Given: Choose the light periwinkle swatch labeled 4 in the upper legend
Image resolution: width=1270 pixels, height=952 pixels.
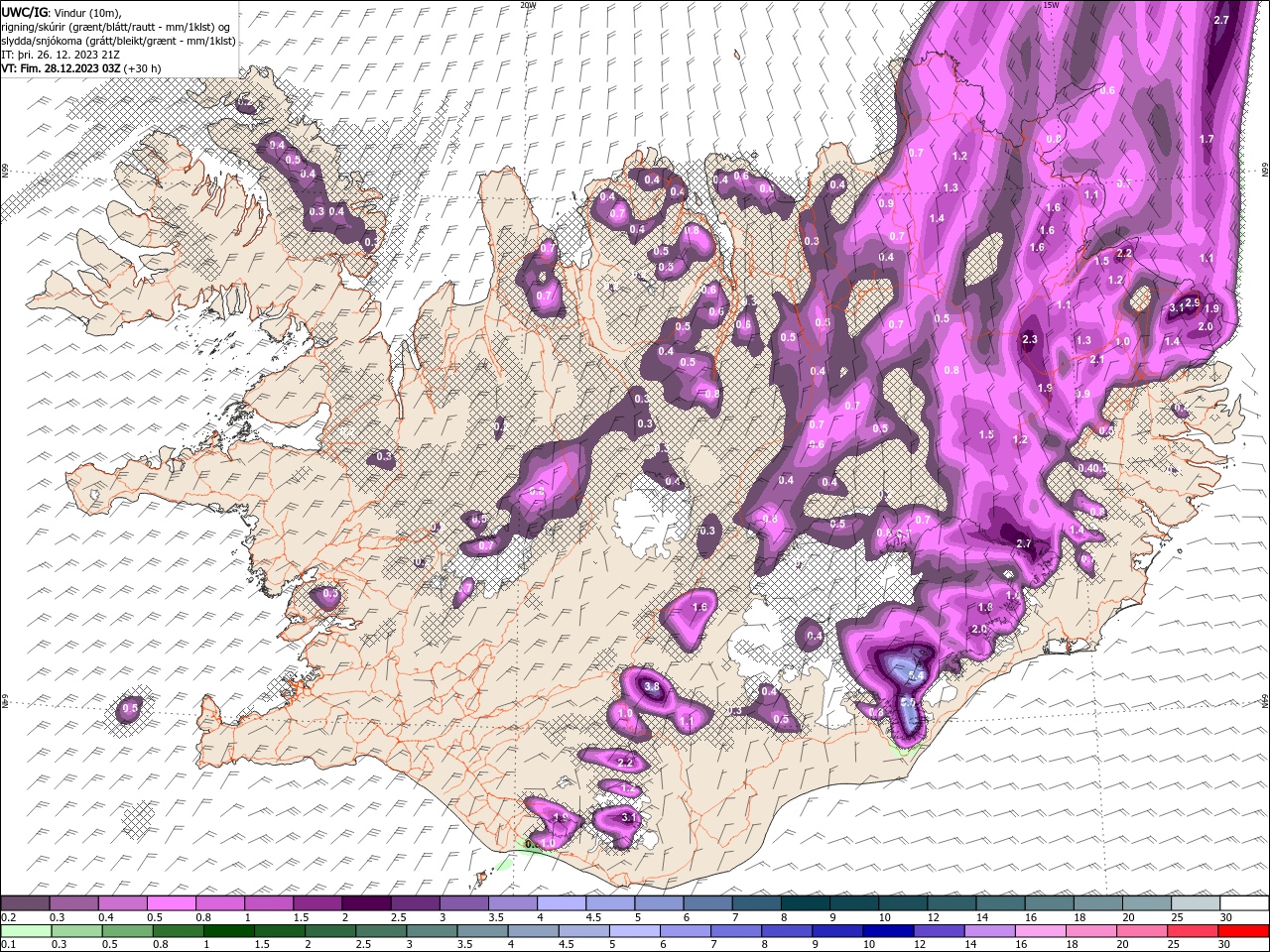Looking at the screenshot, I should (561, 902).
